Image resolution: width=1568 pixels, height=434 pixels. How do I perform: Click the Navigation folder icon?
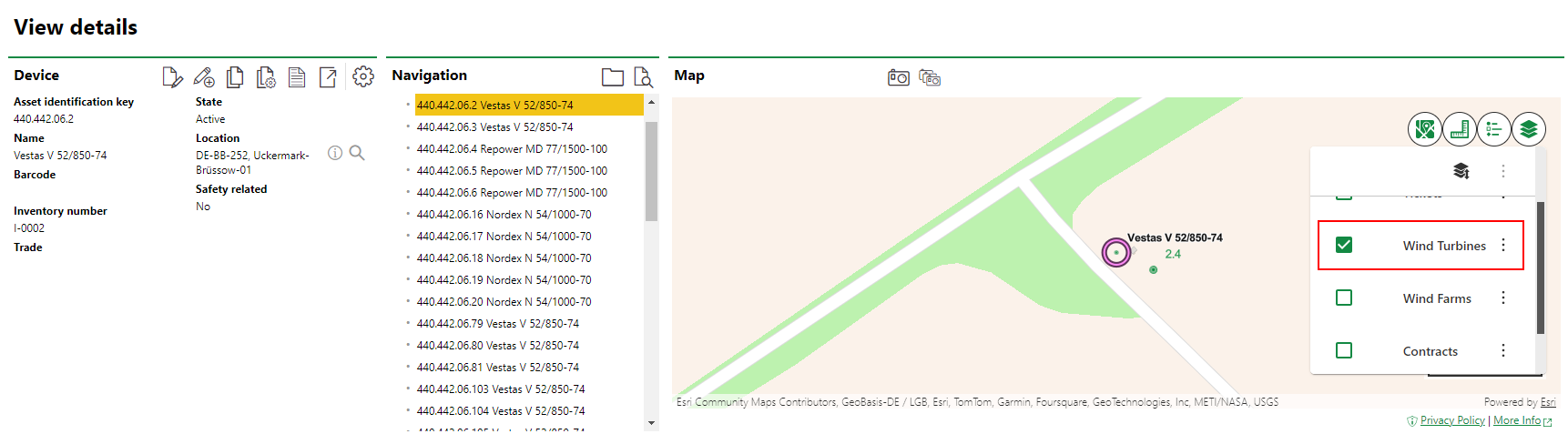pyautogui.click(x=613, y=77)
